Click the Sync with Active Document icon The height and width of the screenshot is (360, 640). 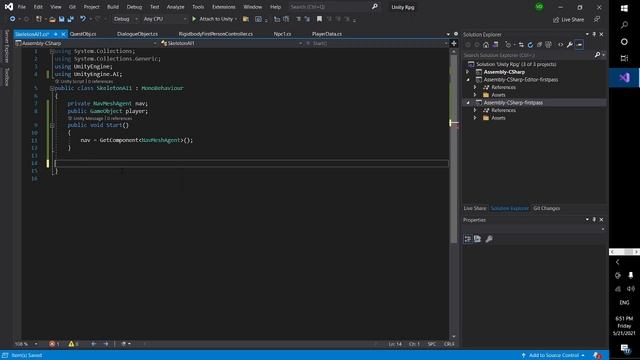[521, 45]
